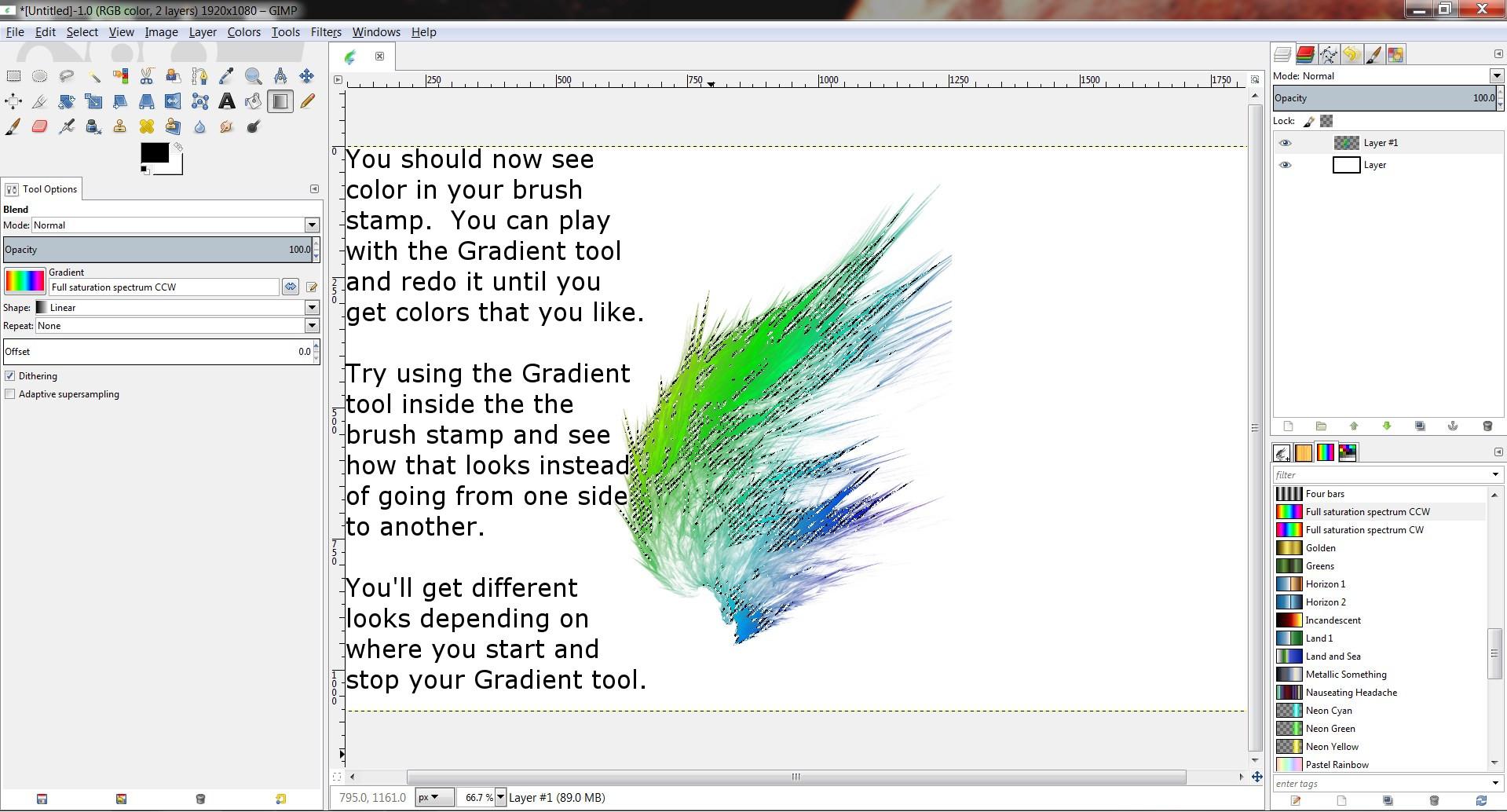Open the Repeat dropdown showing None

coord(312,326)
